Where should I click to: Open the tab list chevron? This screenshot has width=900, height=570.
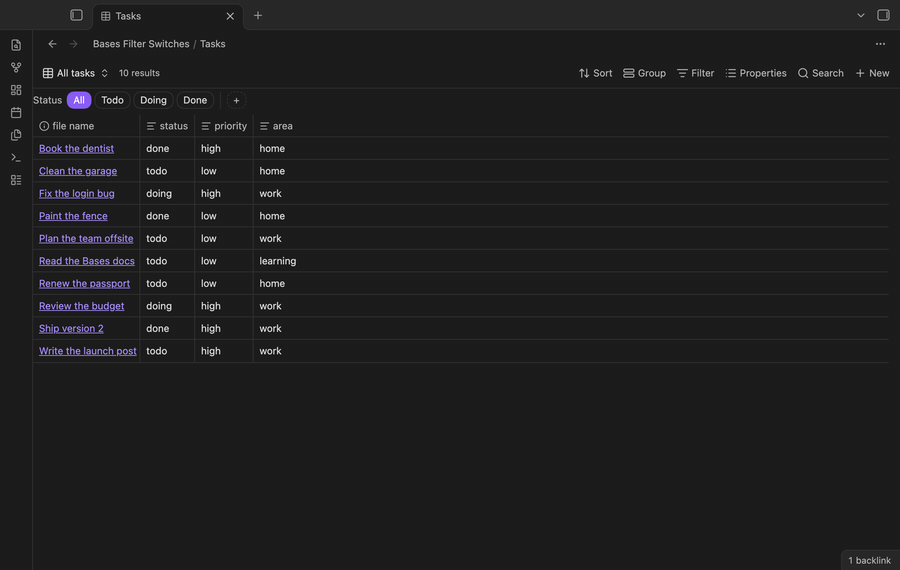860,15
